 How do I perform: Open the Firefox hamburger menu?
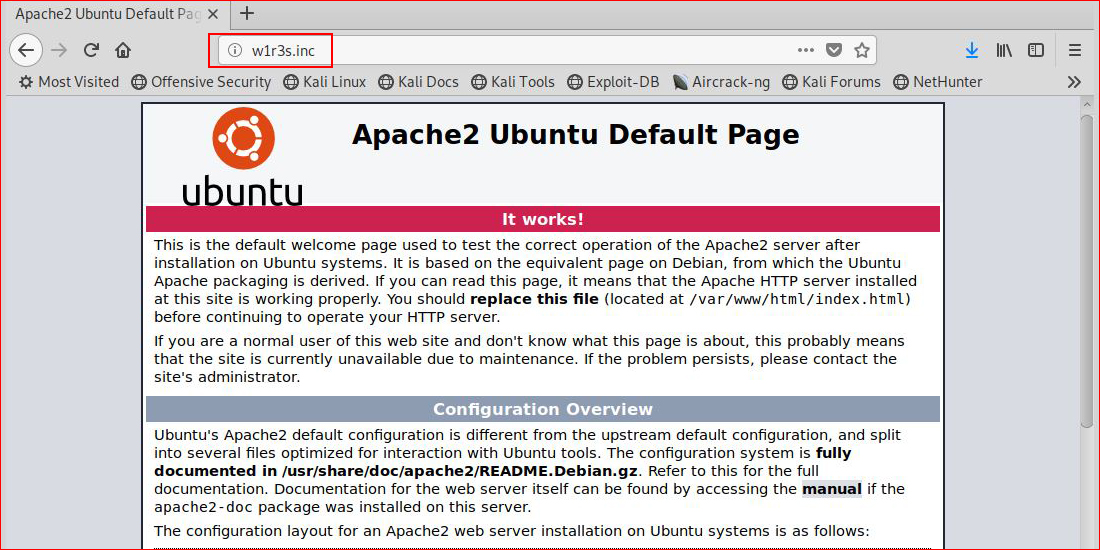pyautogui.click(x=1075, y=51)
